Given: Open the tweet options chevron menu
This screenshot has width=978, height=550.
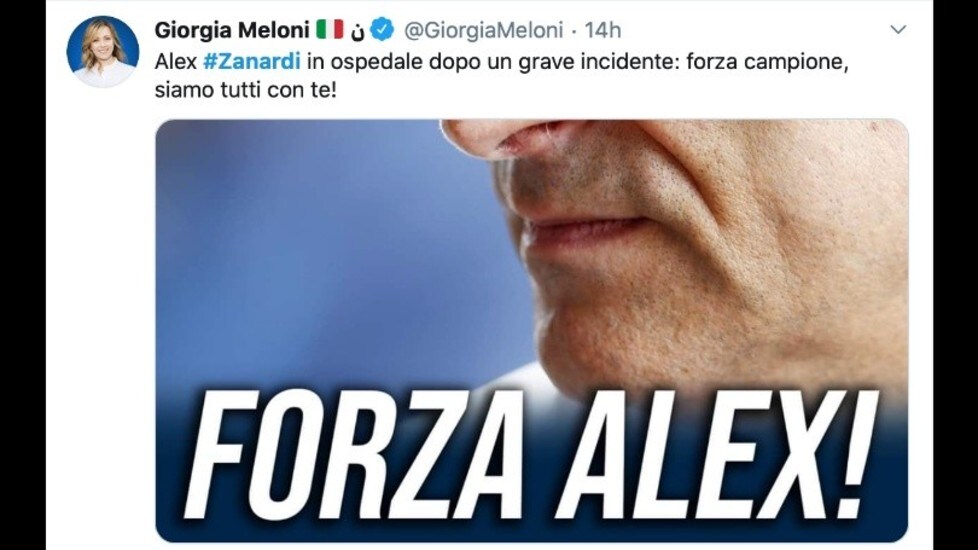Looking at the screenshot, I should tap(898, 29).
